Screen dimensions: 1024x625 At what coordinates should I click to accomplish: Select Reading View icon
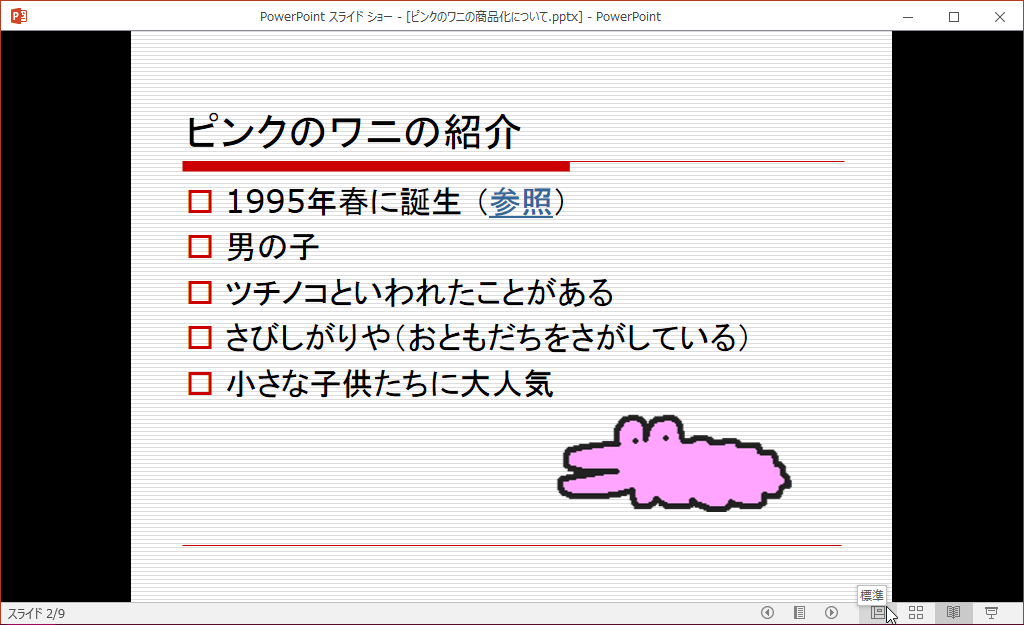click(x=953, y=613)
